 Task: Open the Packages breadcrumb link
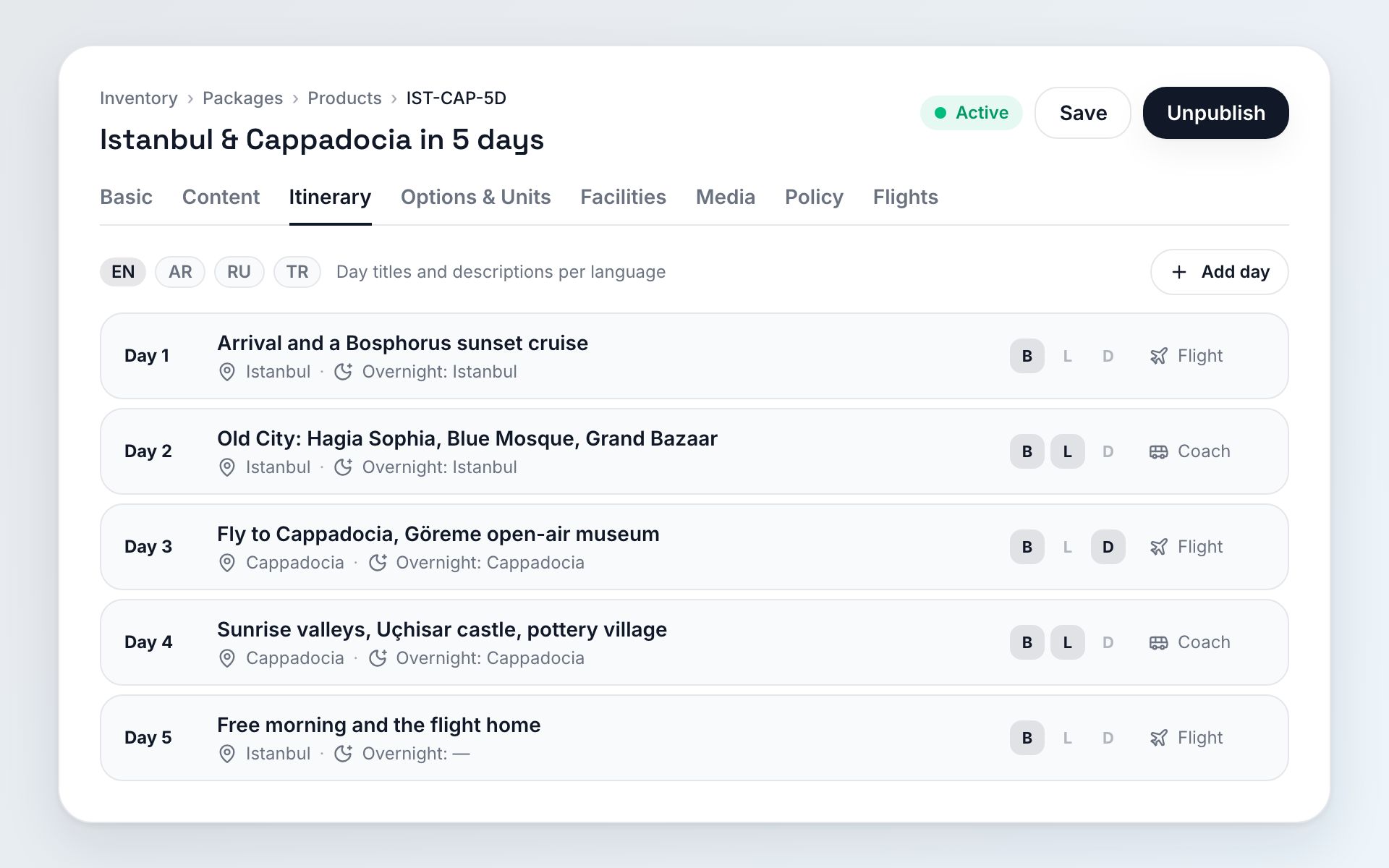tap(242, 98)
